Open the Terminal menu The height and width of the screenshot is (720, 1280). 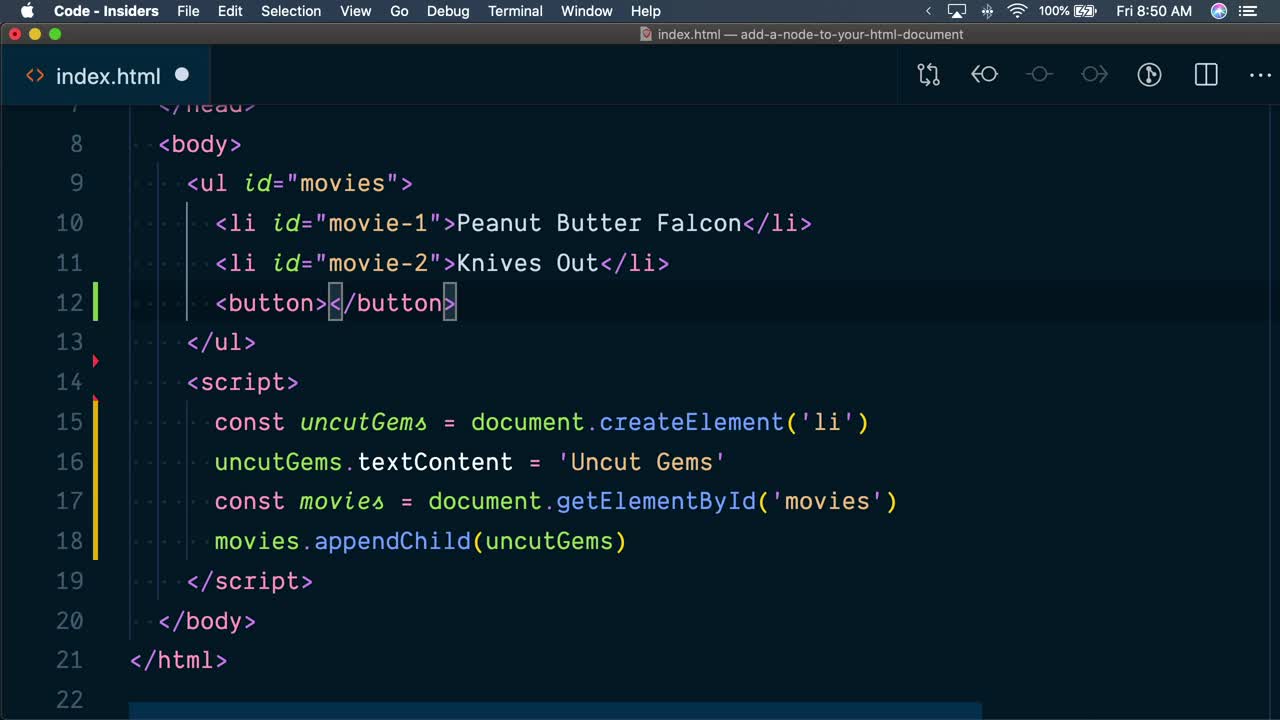pos(514,11)
